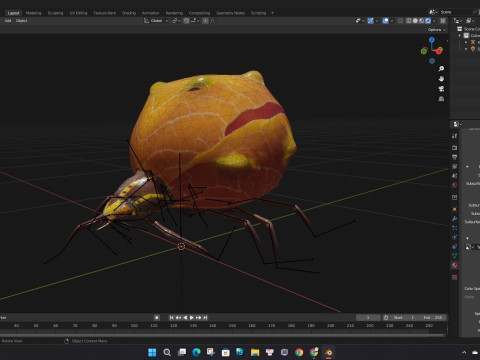Open the viewport shading options arrow
480x360 pixels.
coord(434,21)
